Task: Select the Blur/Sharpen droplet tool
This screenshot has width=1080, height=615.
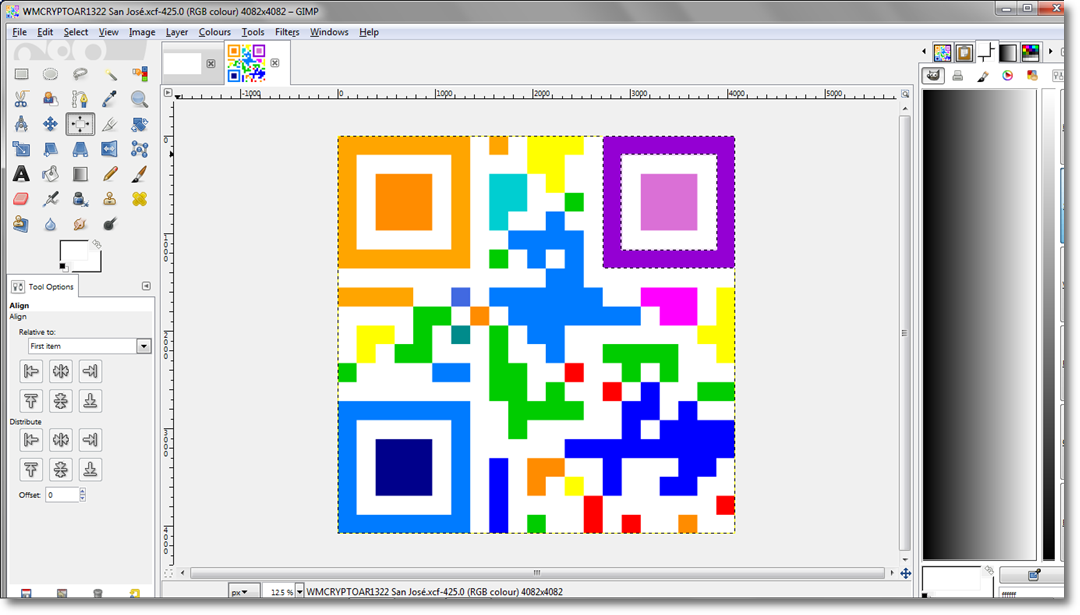Action: 50,224
